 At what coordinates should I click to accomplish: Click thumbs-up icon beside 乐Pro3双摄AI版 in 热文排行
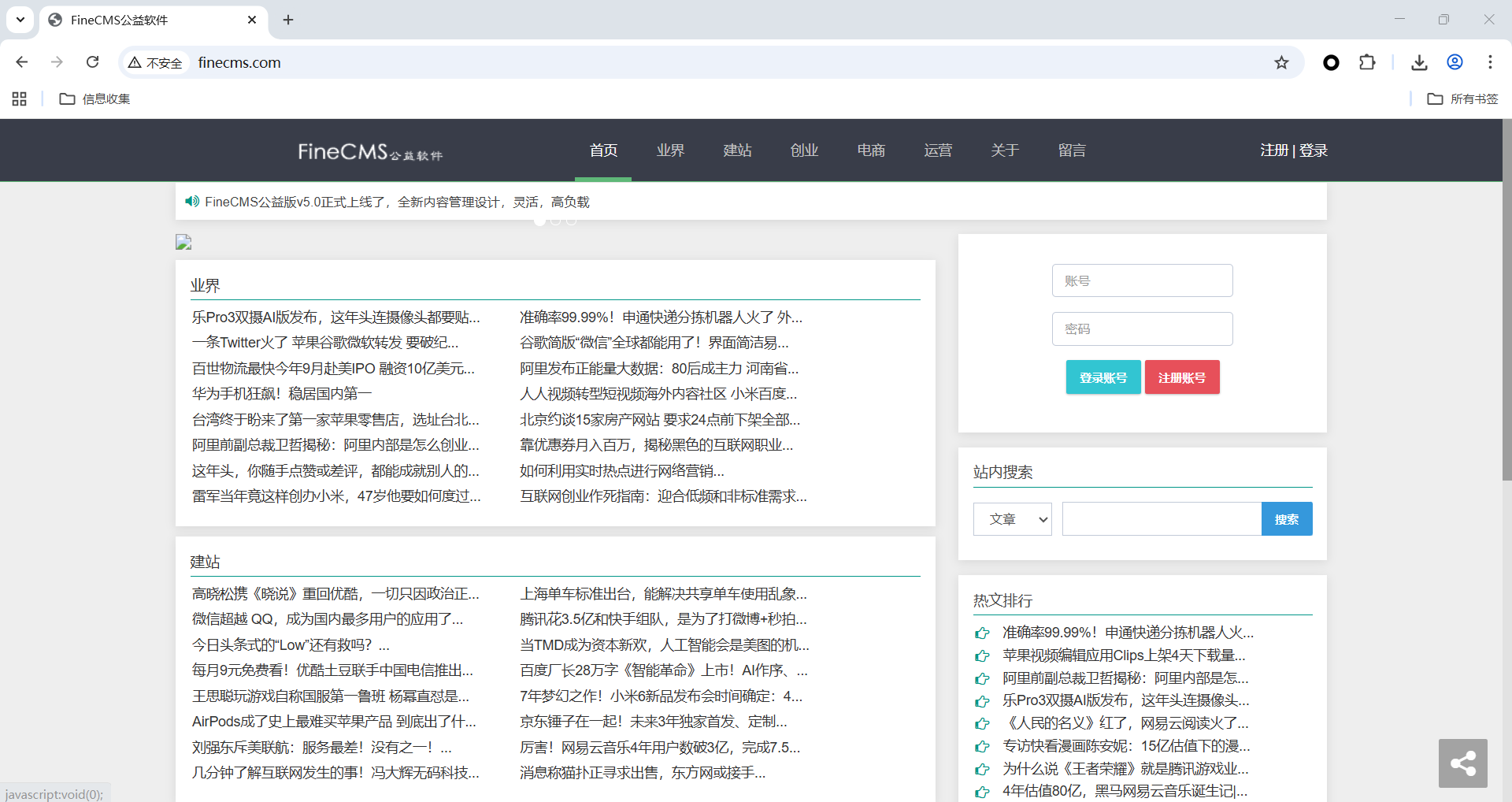982,700
